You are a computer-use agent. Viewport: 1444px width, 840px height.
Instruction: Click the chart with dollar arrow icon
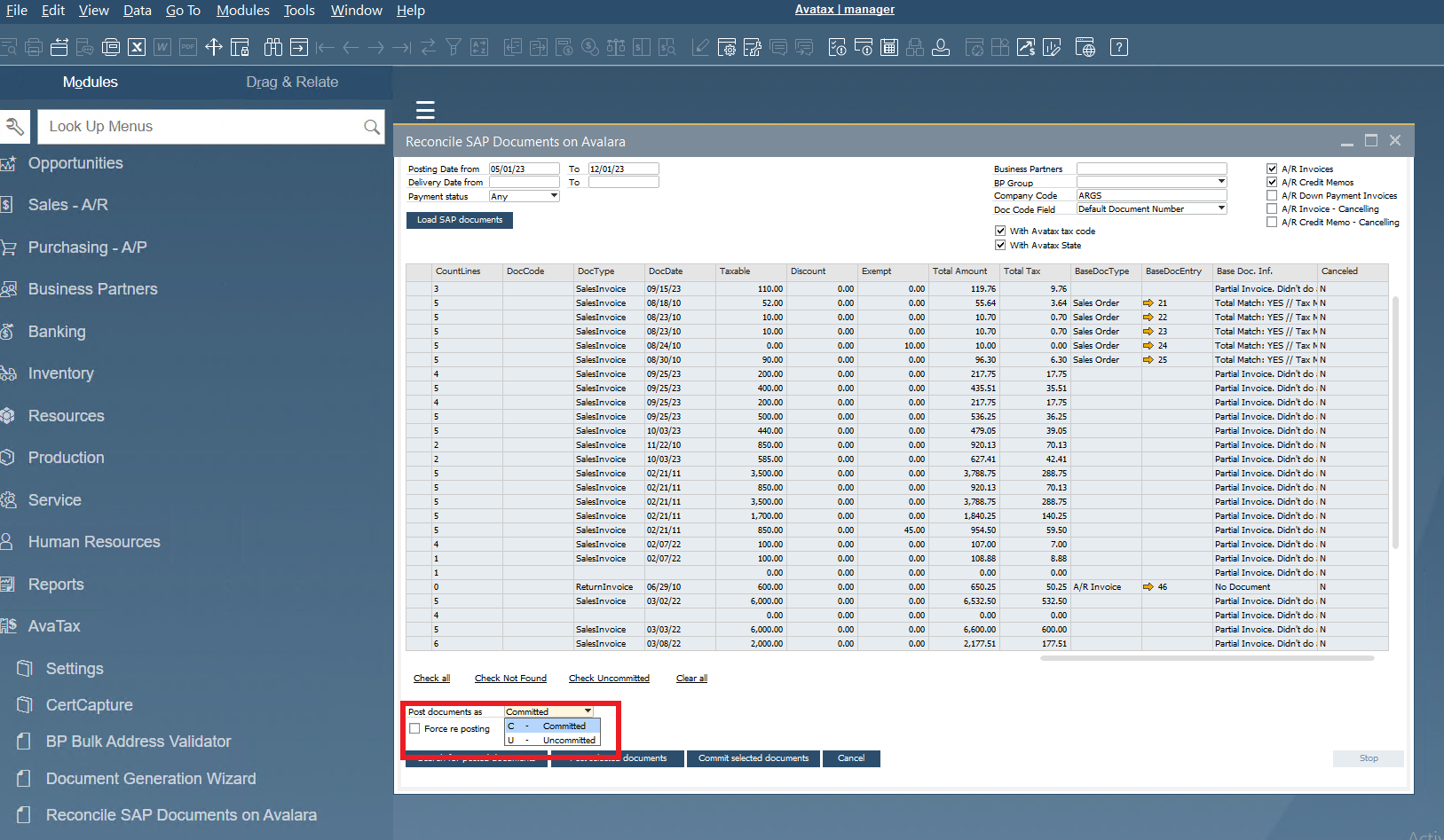pos(1026,47)
